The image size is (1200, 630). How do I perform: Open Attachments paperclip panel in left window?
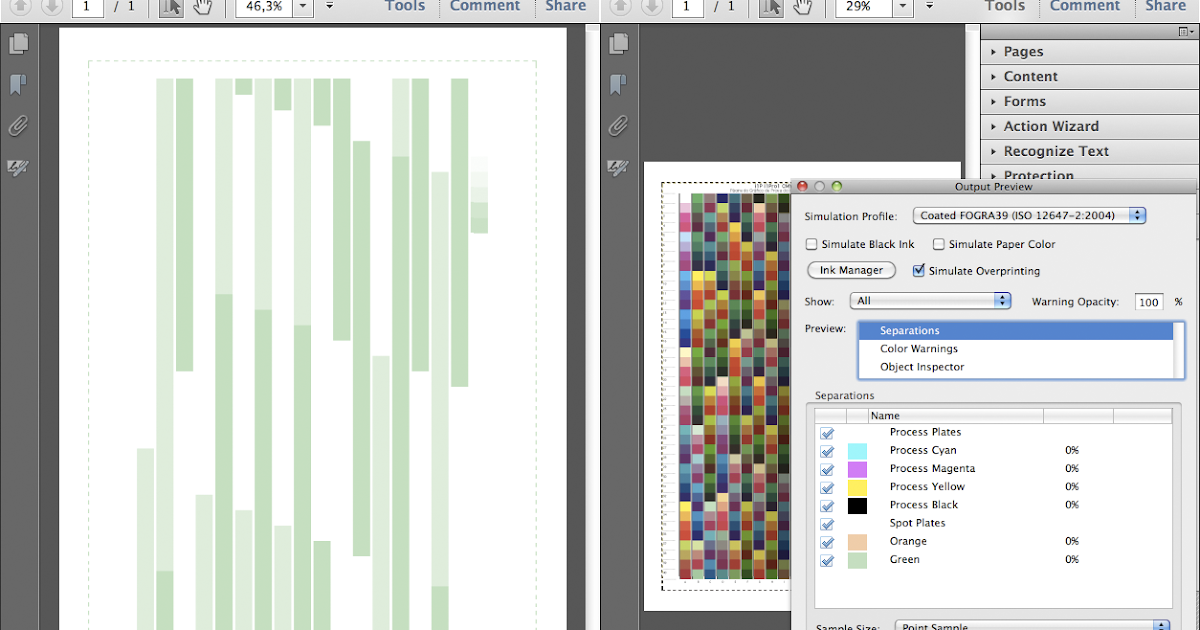tap(18, 126)
